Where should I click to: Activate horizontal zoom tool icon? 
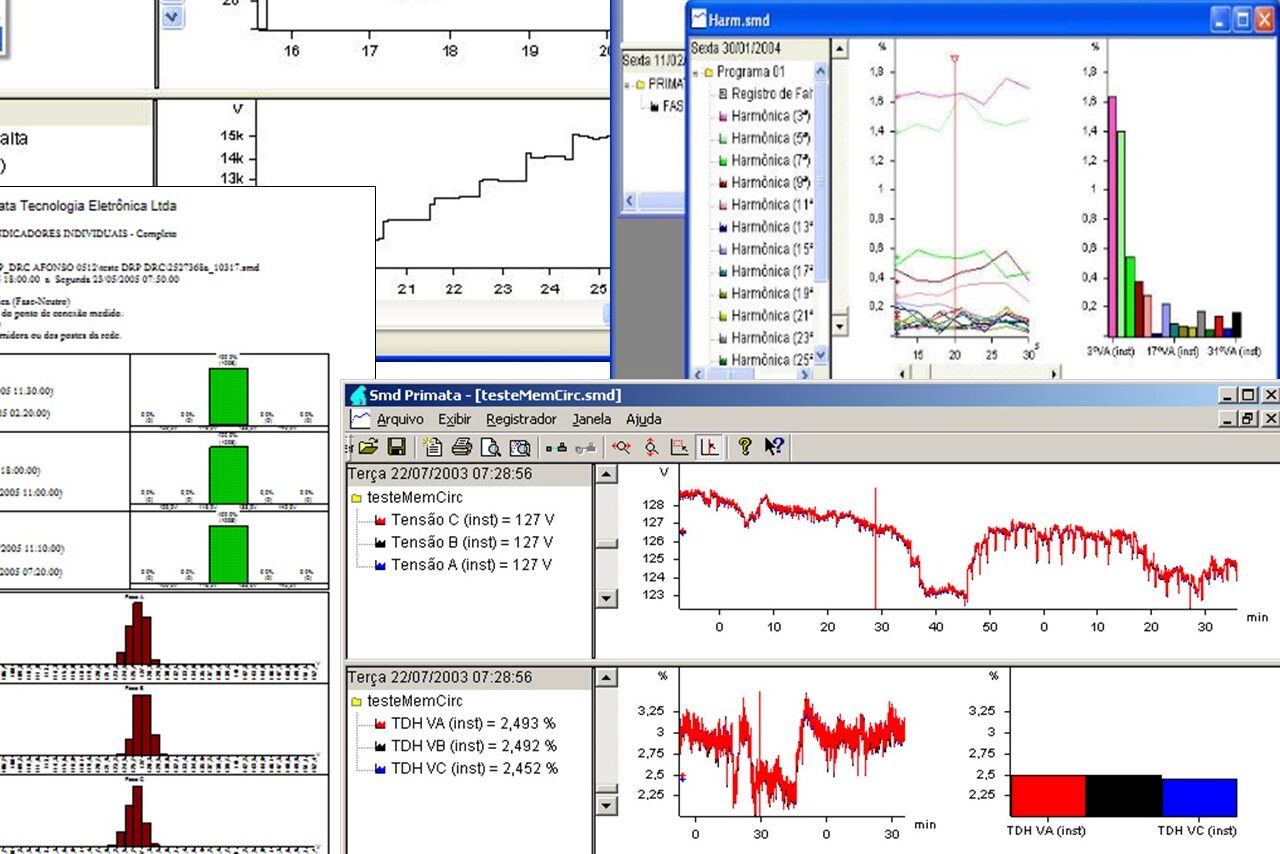tap(621, 447)
